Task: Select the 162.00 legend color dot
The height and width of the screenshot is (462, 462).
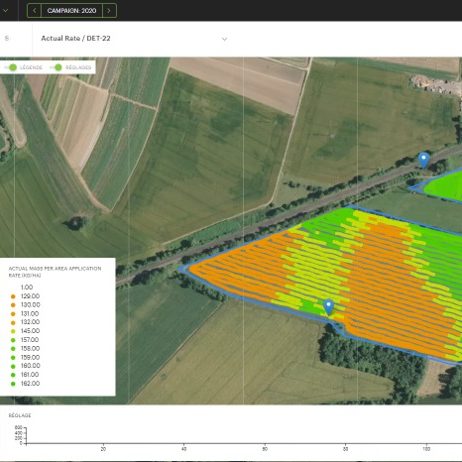Action: (x=13, y=384)
